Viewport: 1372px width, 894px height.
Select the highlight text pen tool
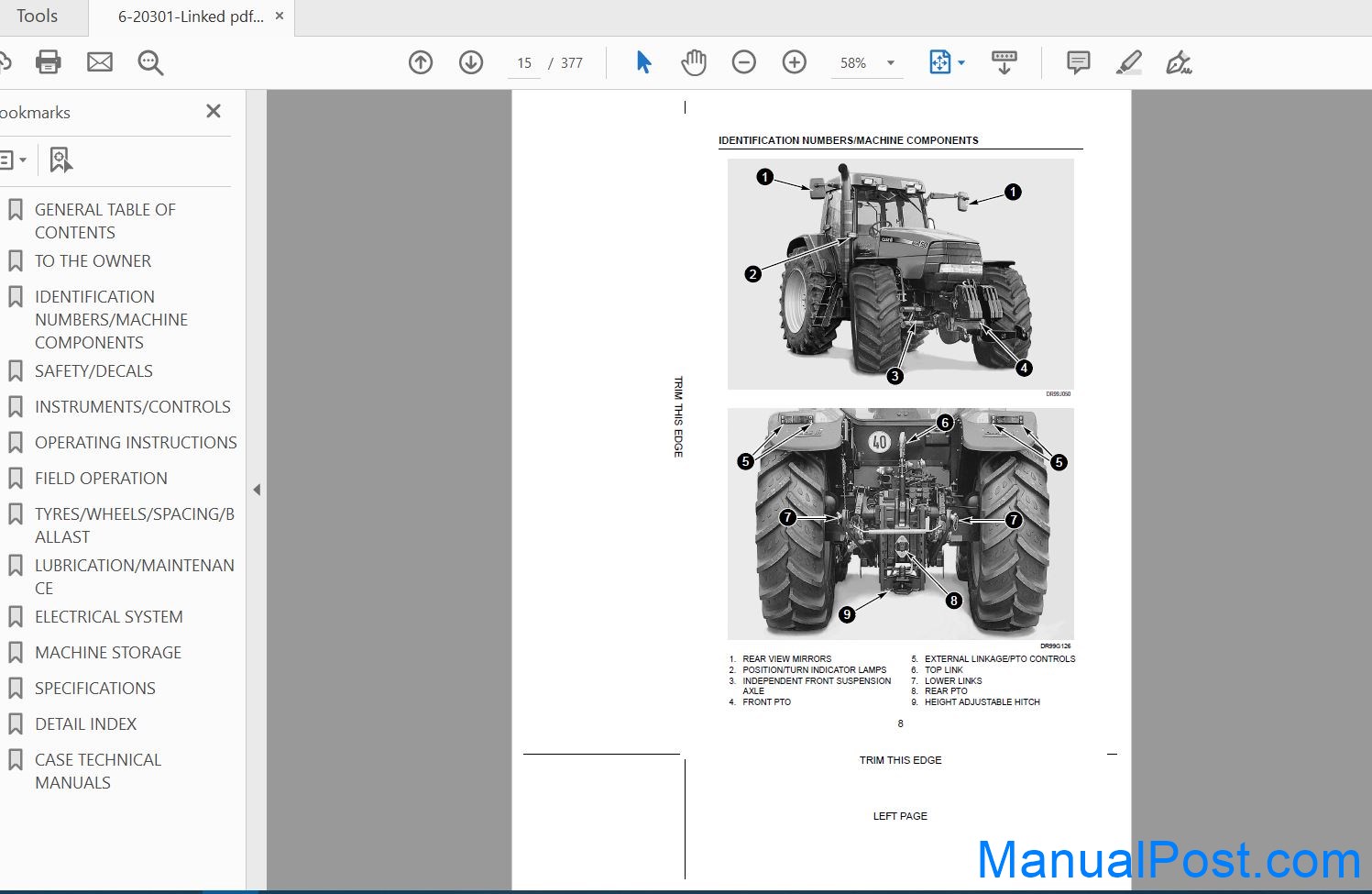1129,62
